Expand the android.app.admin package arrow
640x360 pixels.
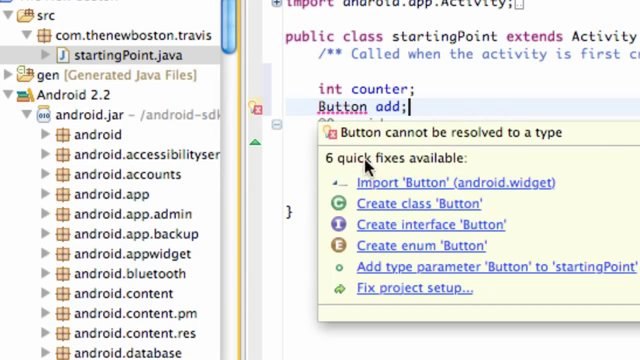[x=45, y=213]
